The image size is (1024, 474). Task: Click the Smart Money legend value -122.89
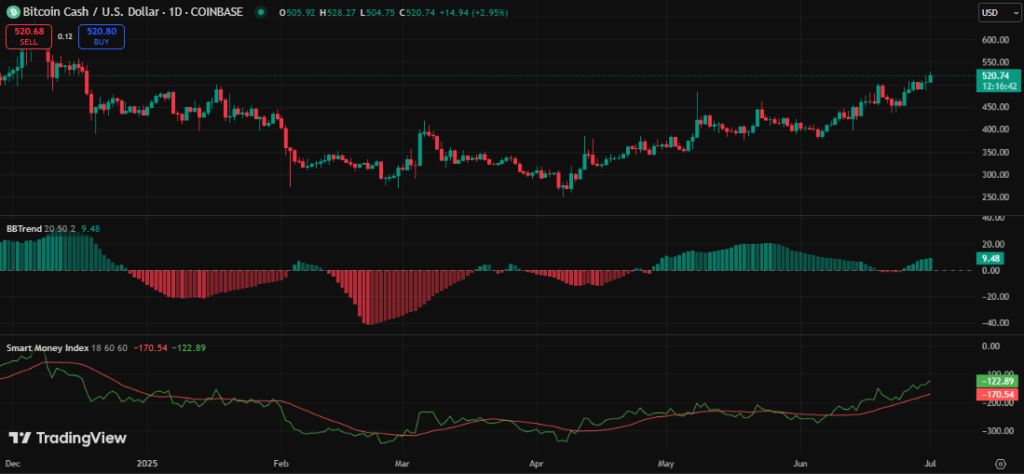click(189, 347)
